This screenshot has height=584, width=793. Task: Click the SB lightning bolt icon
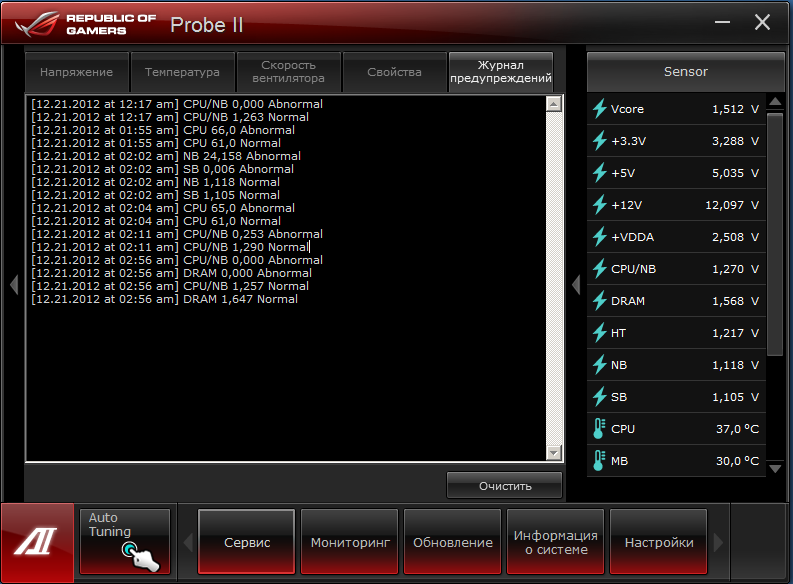point(600,397)
